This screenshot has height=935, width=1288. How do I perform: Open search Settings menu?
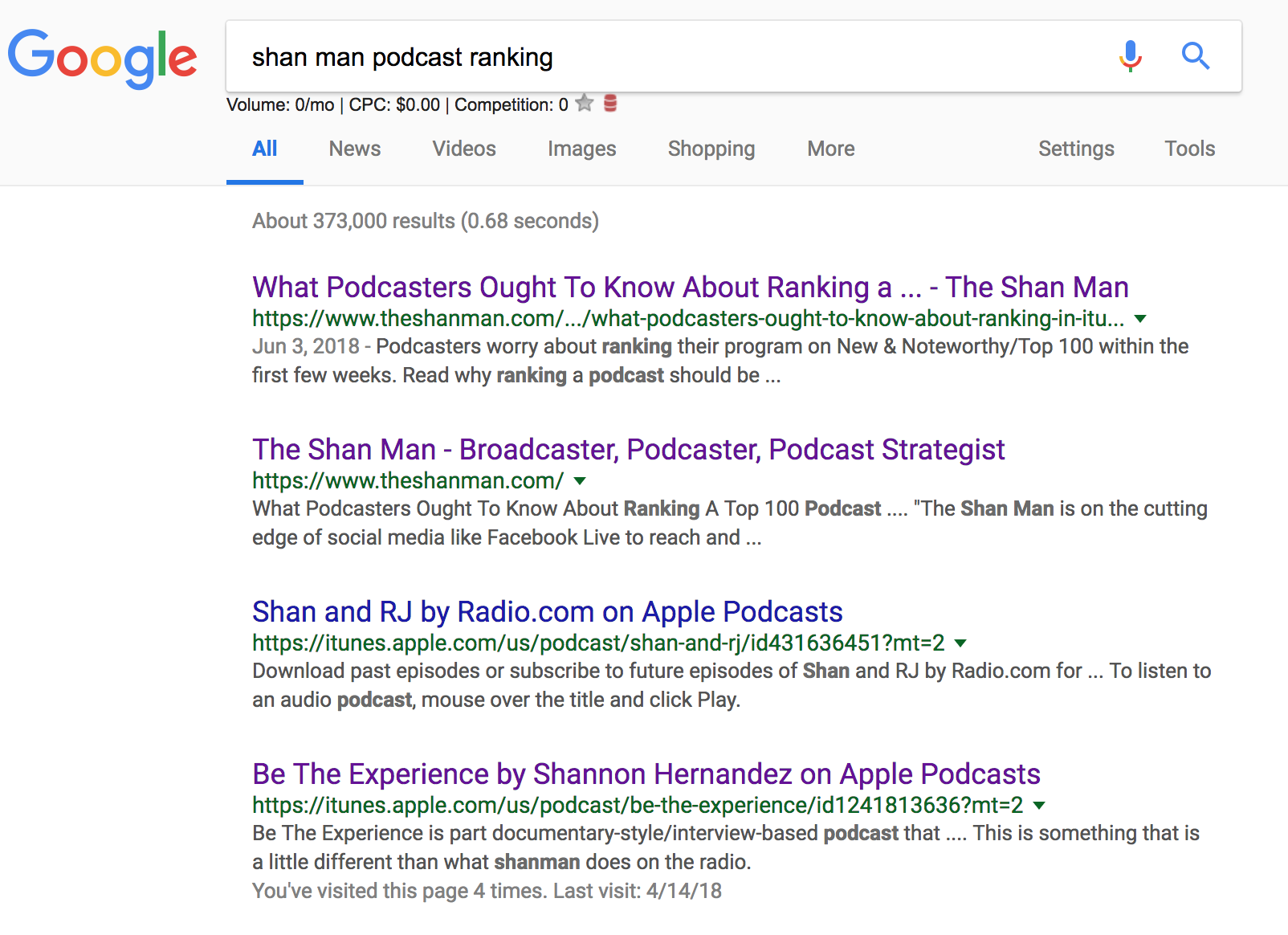point(1076,149)
